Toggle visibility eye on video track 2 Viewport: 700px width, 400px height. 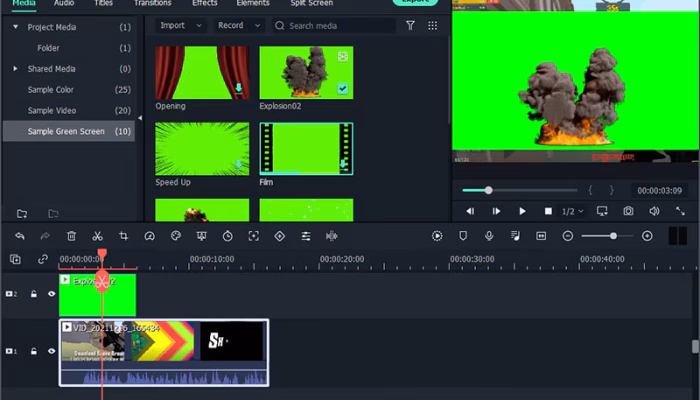51,294
